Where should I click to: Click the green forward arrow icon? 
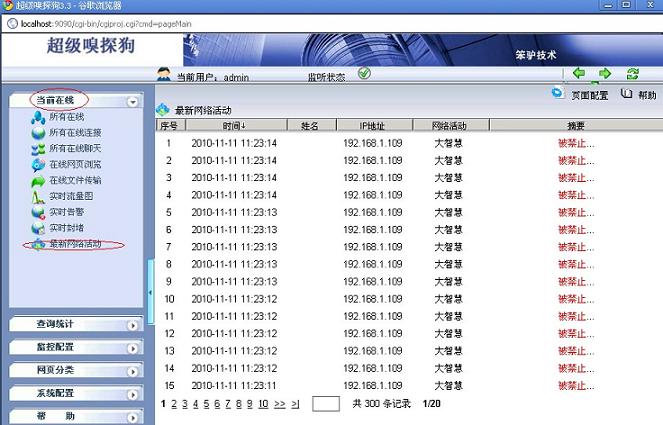[x=605, y=74]
